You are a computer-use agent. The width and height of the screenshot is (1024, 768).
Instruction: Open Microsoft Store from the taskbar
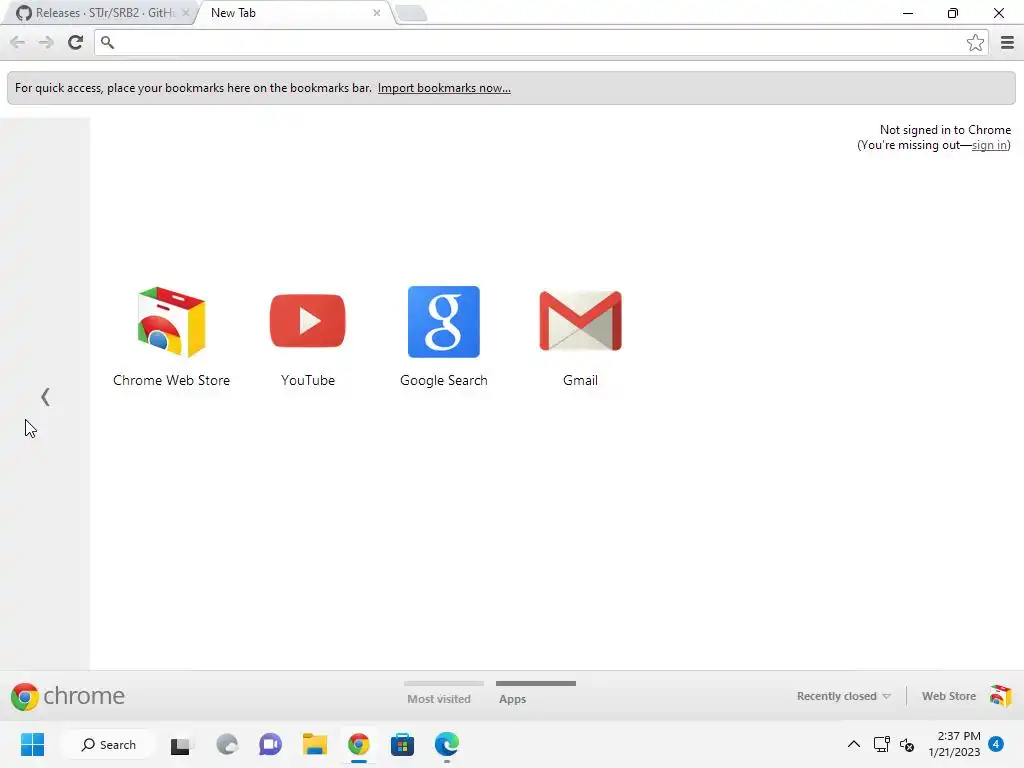[402, 744]
